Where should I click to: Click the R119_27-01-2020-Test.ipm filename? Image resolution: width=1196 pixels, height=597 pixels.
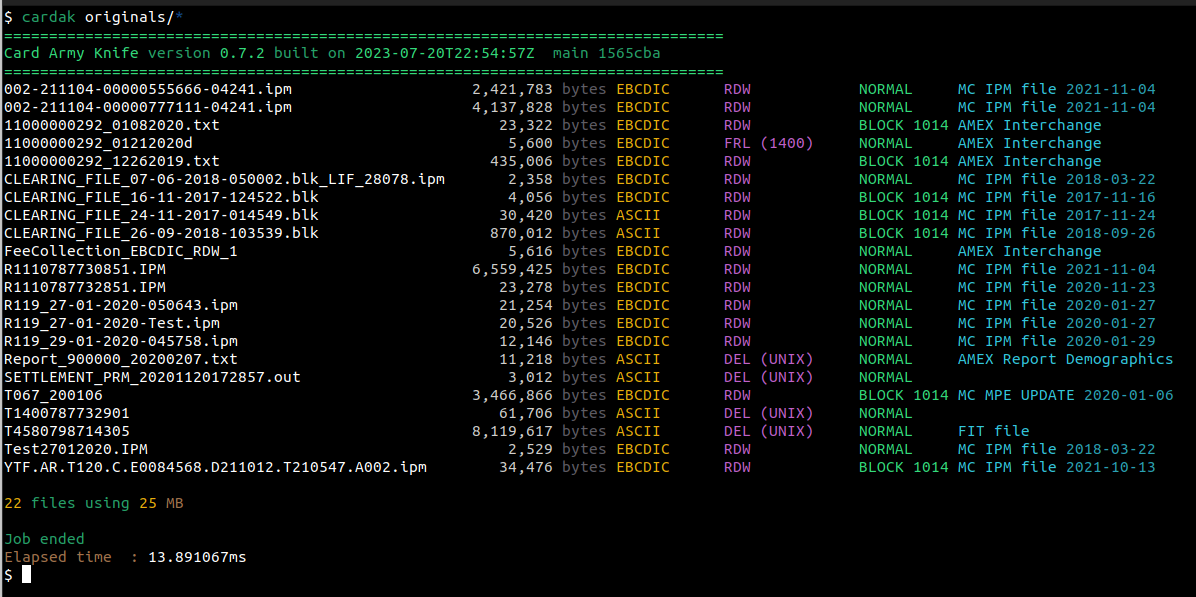(112, 323)
